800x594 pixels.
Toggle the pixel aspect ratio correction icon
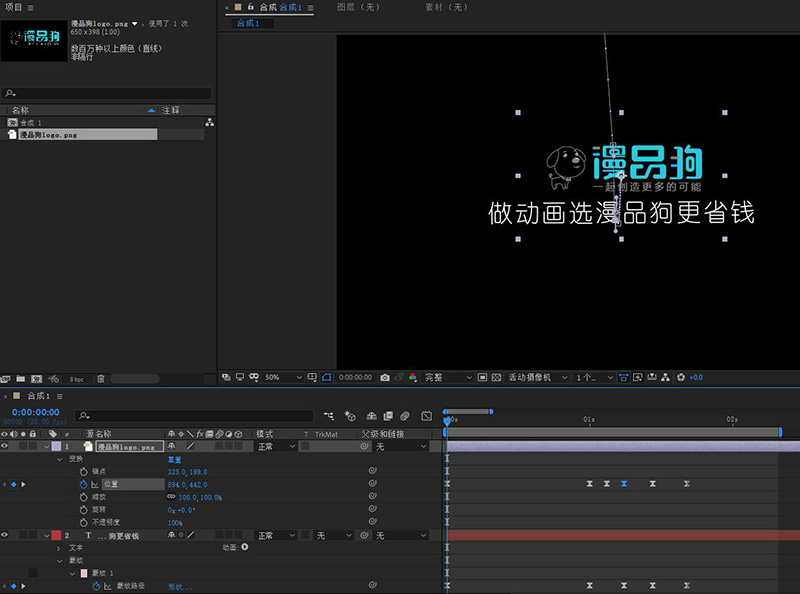click(623, 378)
